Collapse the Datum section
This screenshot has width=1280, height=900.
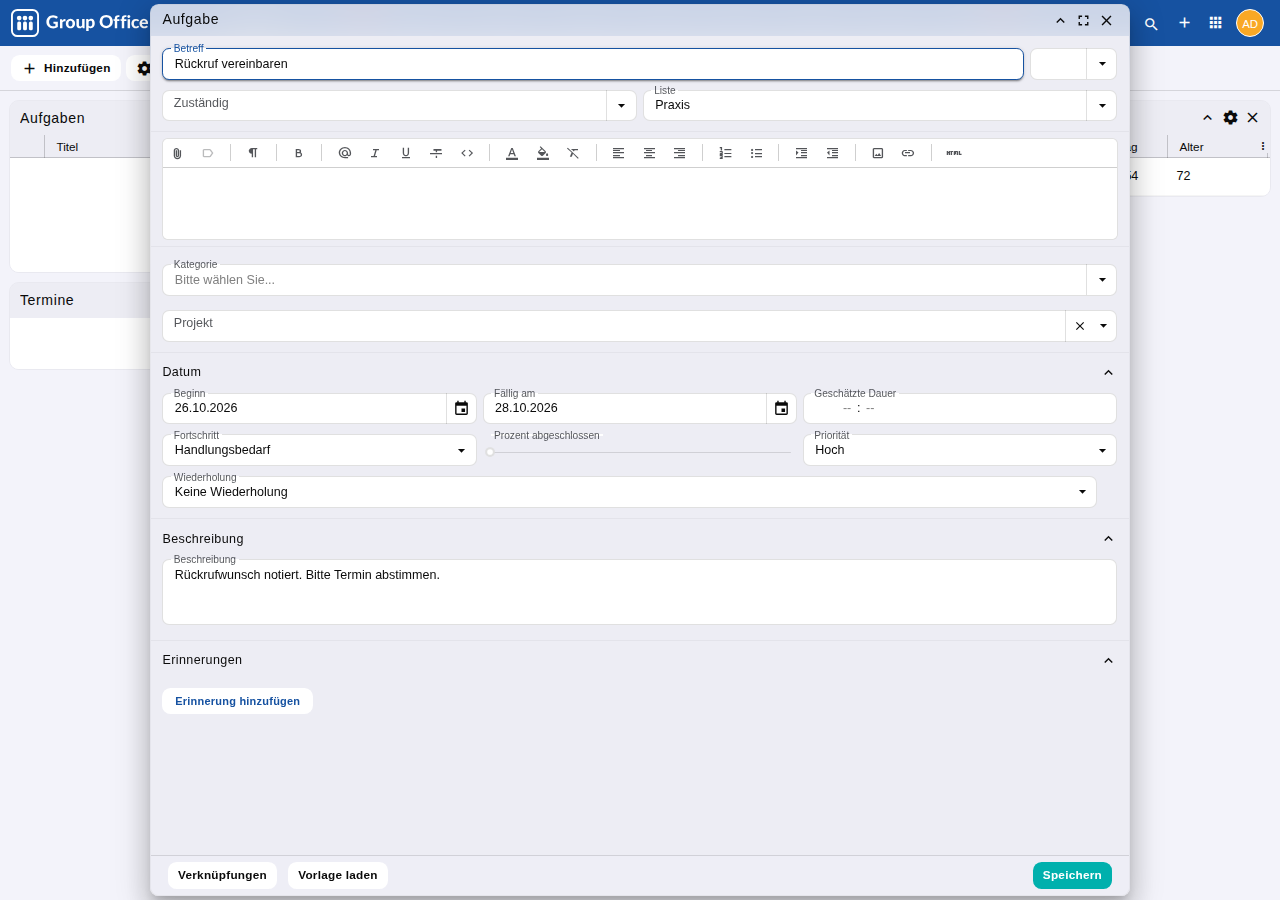1108,372
